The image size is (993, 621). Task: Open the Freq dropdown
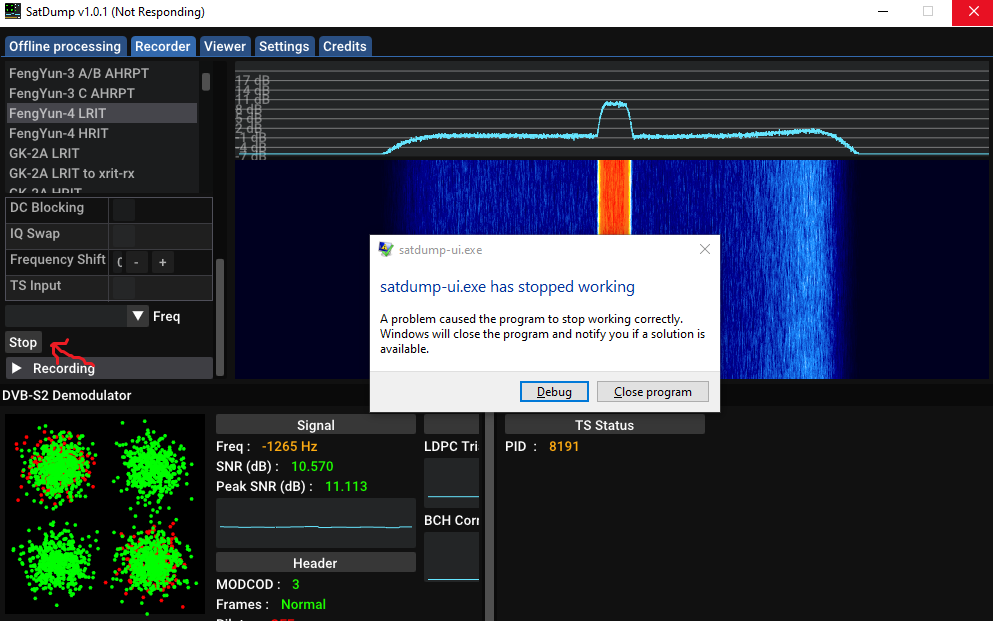136,316
